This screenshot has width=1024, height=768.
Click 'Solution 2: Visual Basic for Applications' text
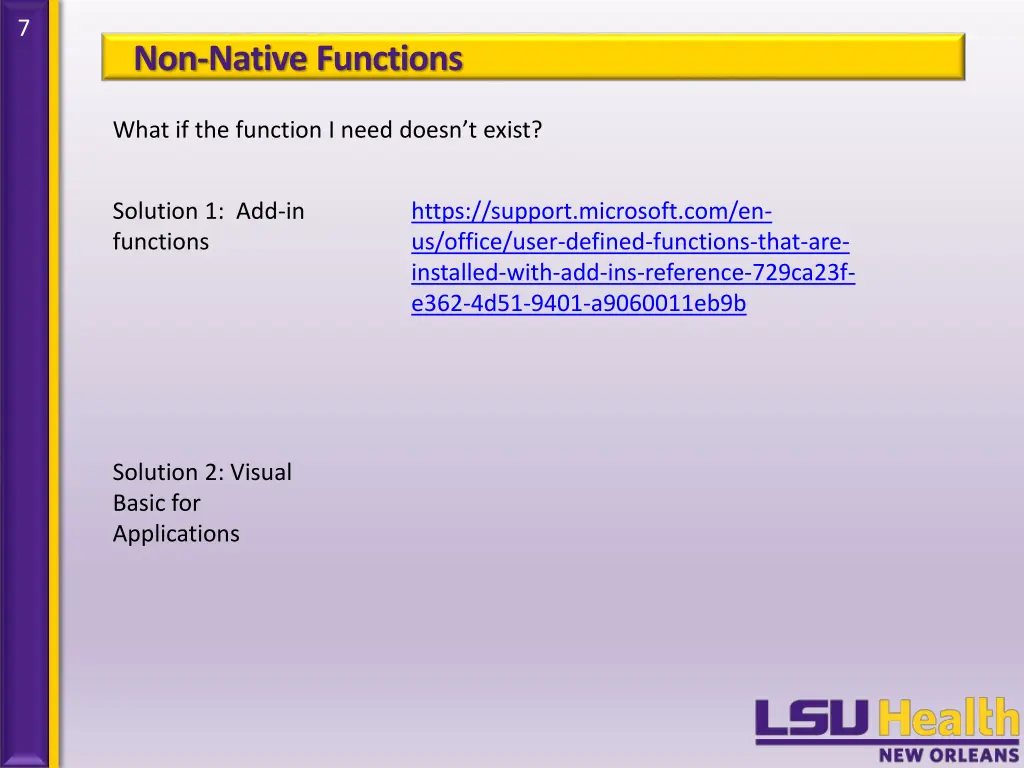point(202,503)
